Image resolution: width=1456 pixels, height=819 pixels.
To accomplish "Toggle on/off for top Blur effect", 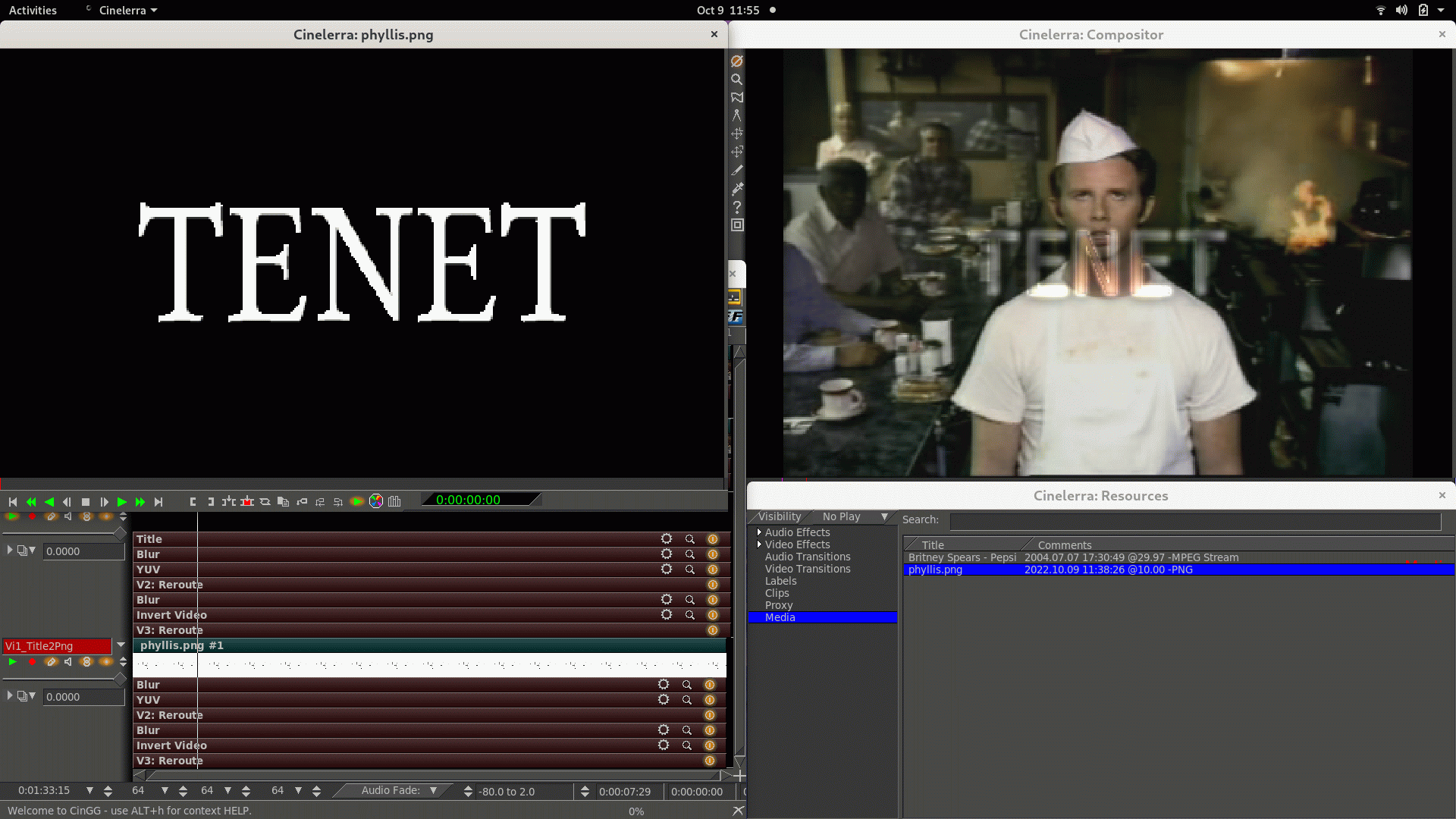I will coord(713,554).
